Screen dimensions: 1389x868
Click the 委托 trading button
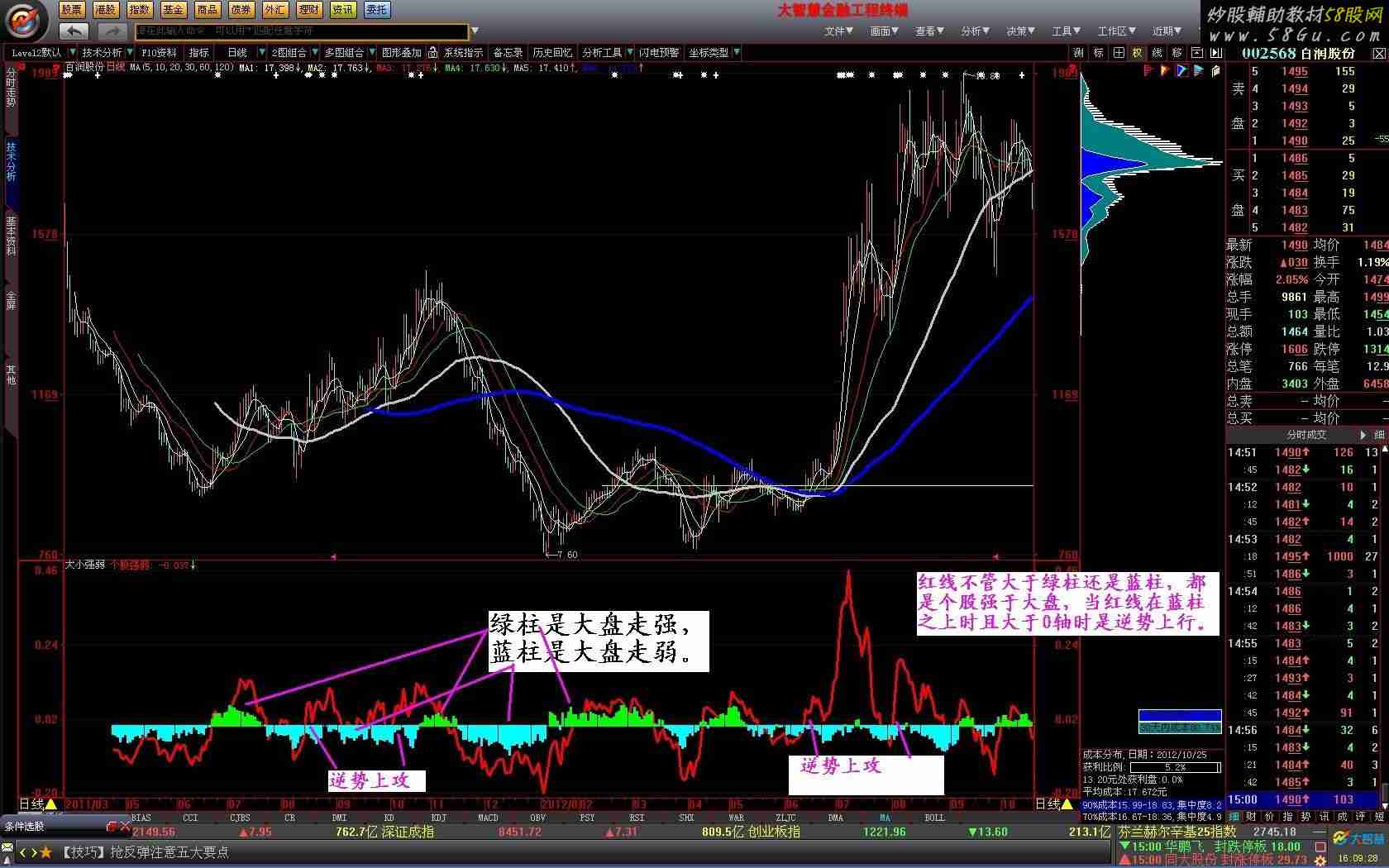pos(377,10)
